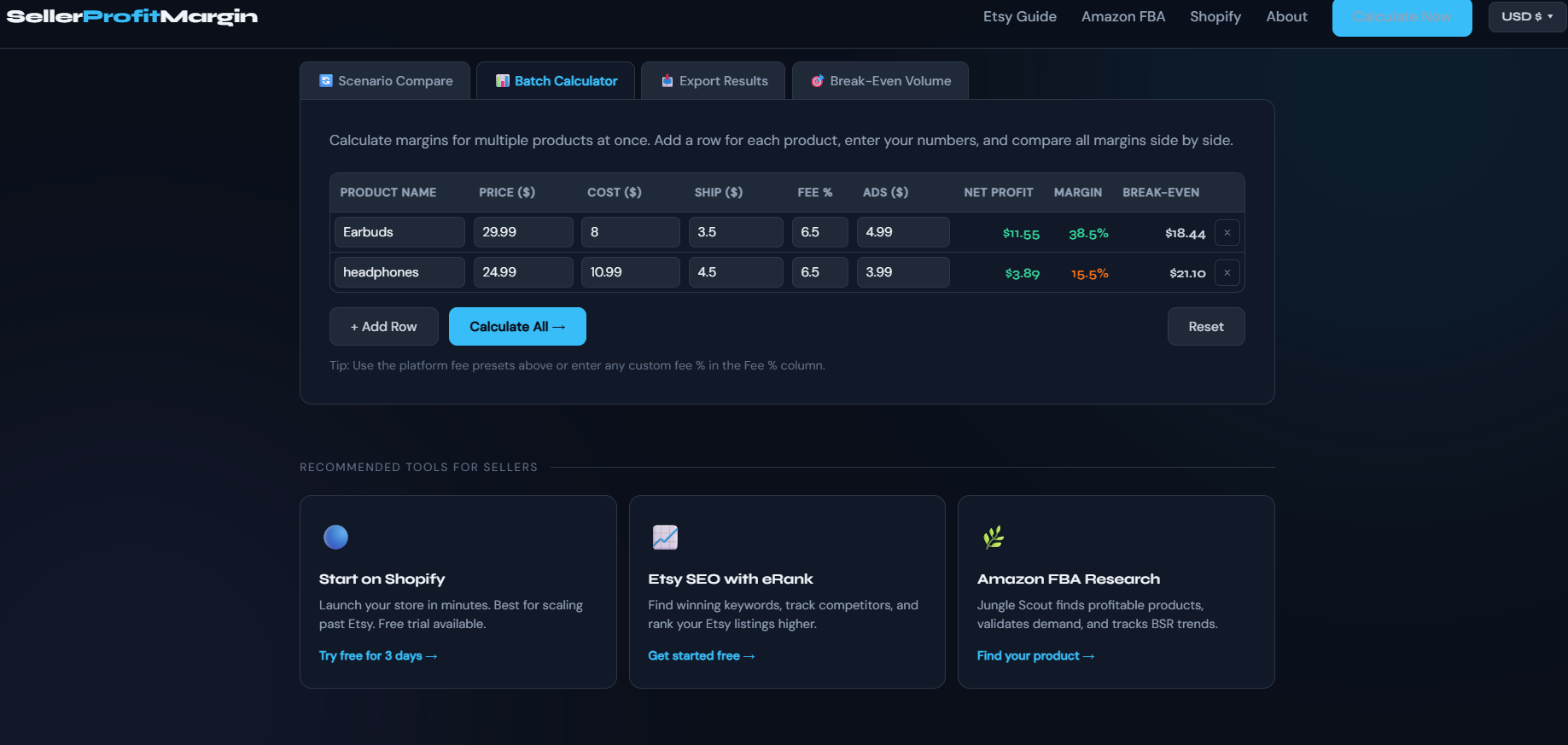1568x745 pixels.
Task: Edit the headphones product name field
Action: pyautogui.click(x=399, y=272)
